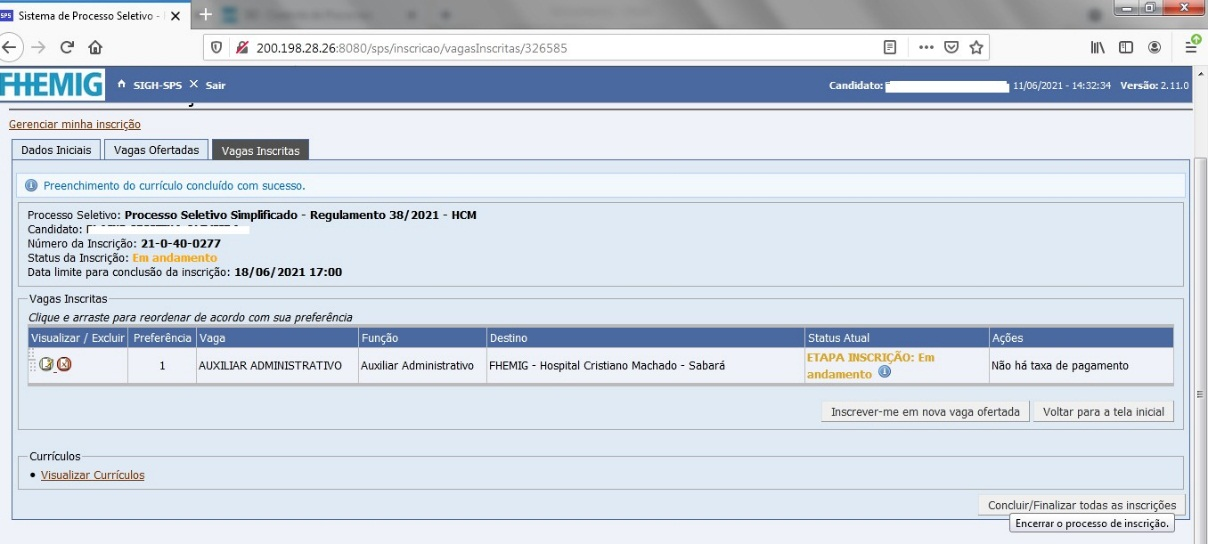Image resolution: width=1208 pixels, height=544 pixels.
Task: Open the reader view icon in address bar
Action: tap(890, 47)
